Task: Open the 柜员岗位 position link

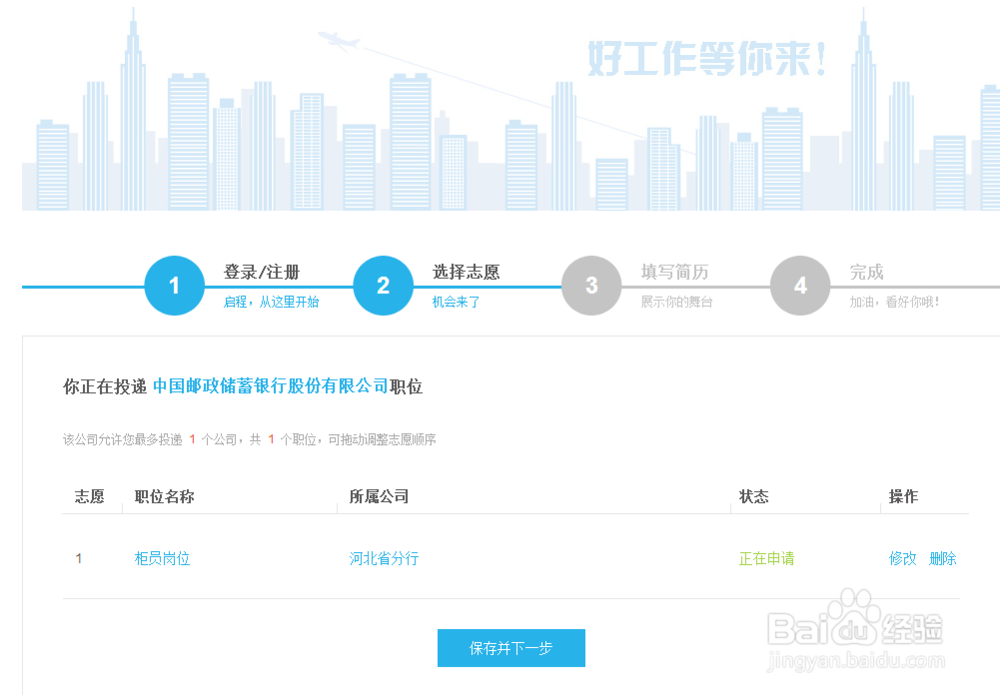Action: click(x=162, y=559)
